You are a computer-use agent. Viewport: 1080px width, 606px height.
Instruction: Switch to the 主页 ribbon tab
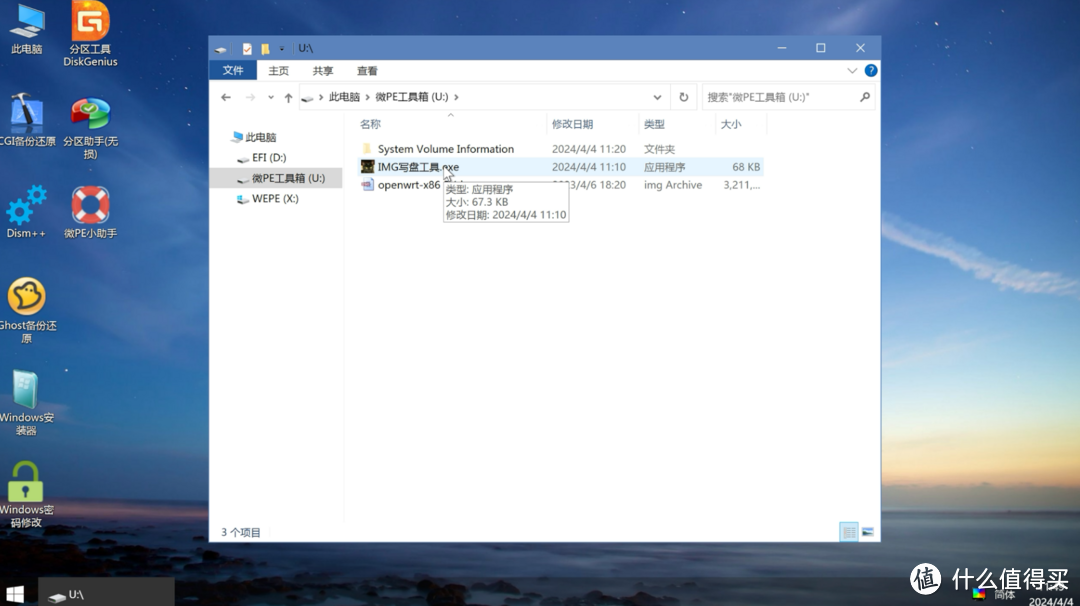tap(278, 70)
